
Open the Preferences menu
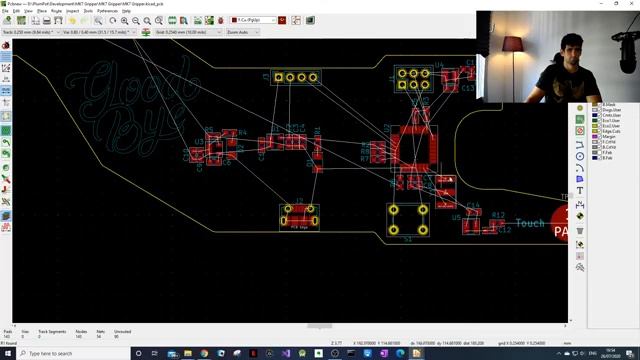click(x=107, y=11)
